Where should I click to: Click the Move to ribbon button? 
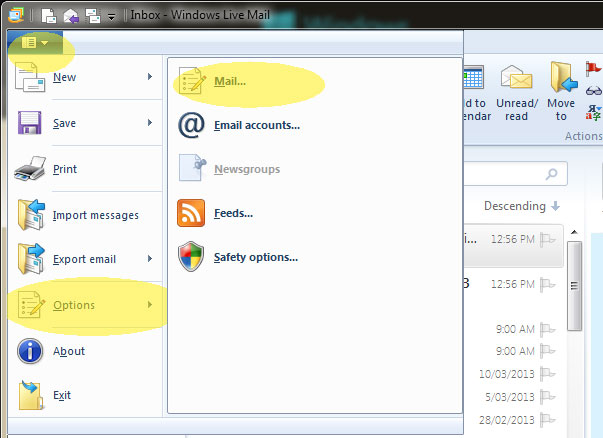[x=561, y=92]
